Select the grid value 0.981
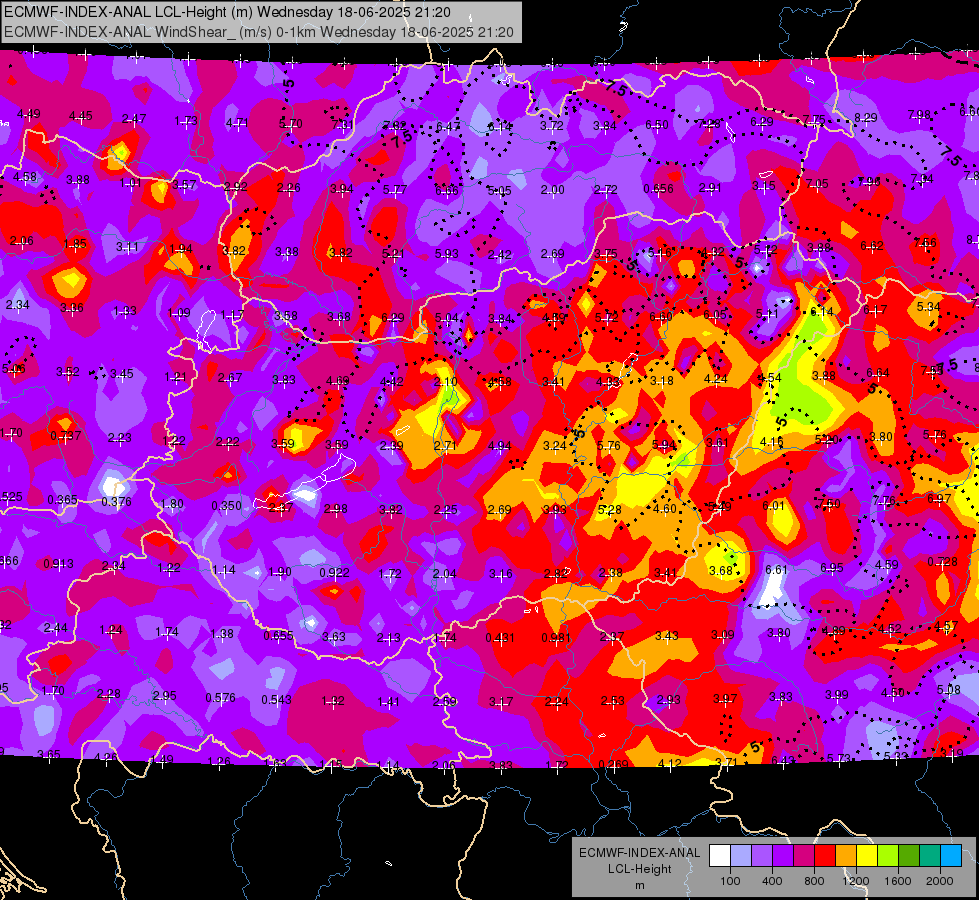This screenshot has width=979, height=900. (x=556, y=637)
